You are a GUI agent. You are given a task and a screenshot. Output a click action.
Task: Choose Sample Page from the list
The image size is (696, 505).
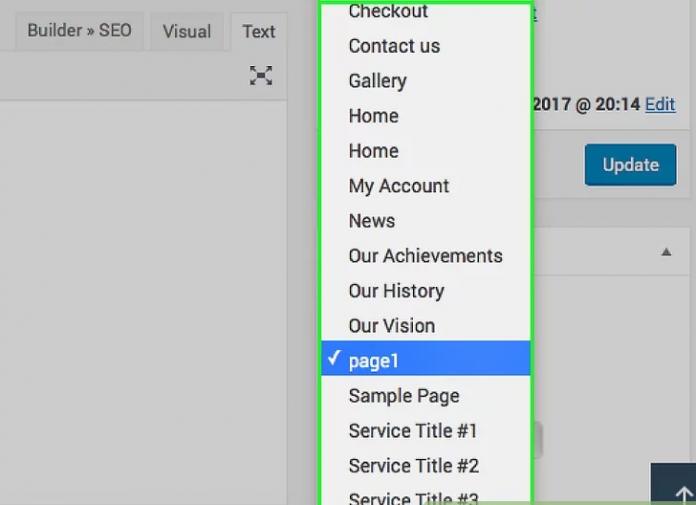point(404,396)
